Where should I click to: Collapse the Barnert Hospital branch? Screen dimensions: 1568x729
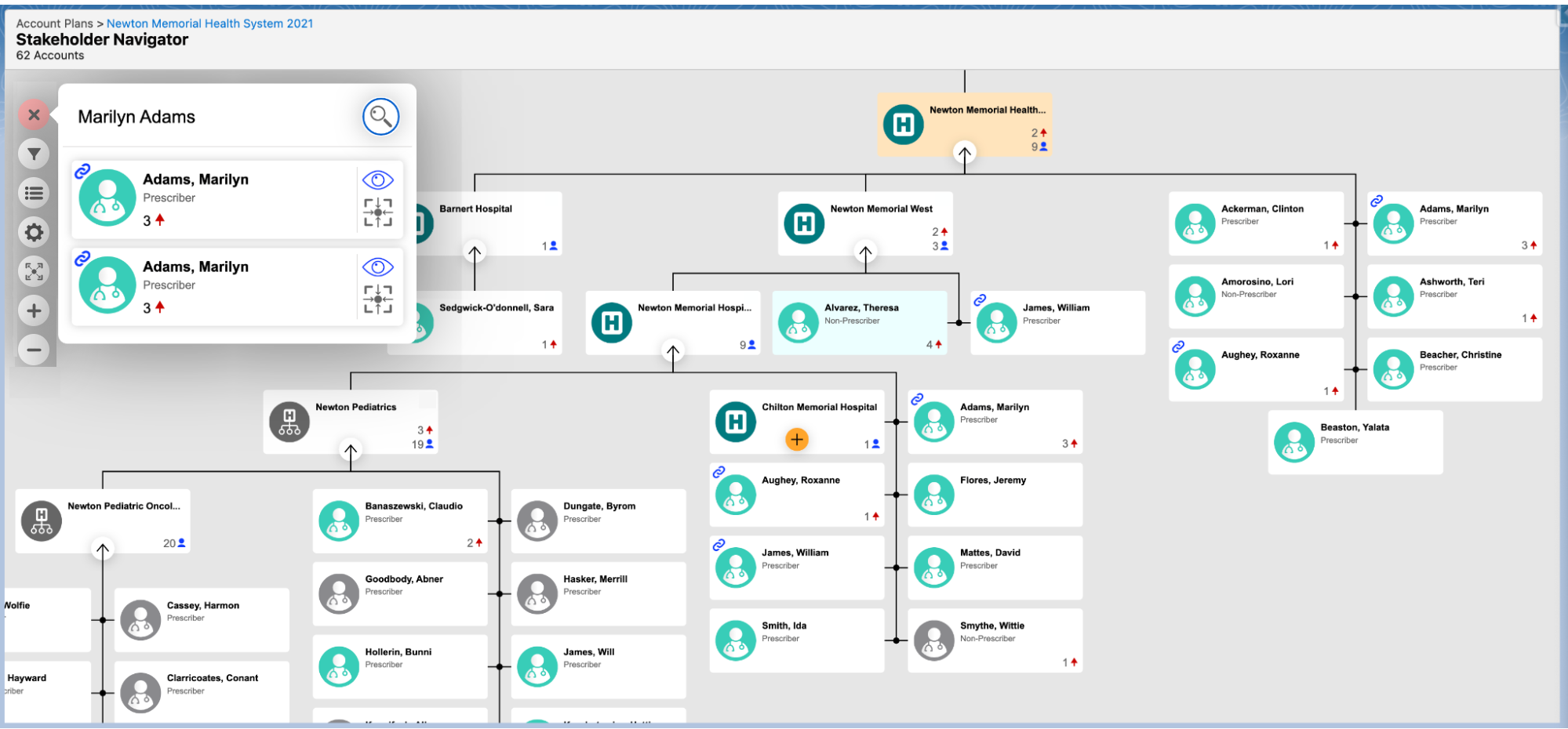click(475, 252)
